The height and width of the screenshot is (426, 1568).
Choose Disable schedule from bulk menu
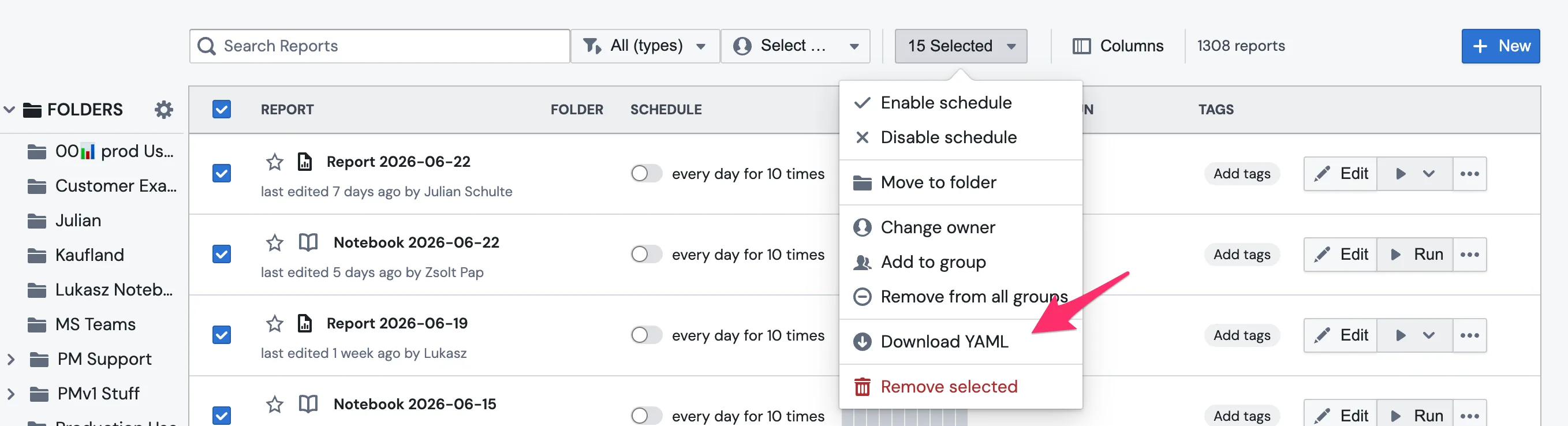(x=961, y=137)
